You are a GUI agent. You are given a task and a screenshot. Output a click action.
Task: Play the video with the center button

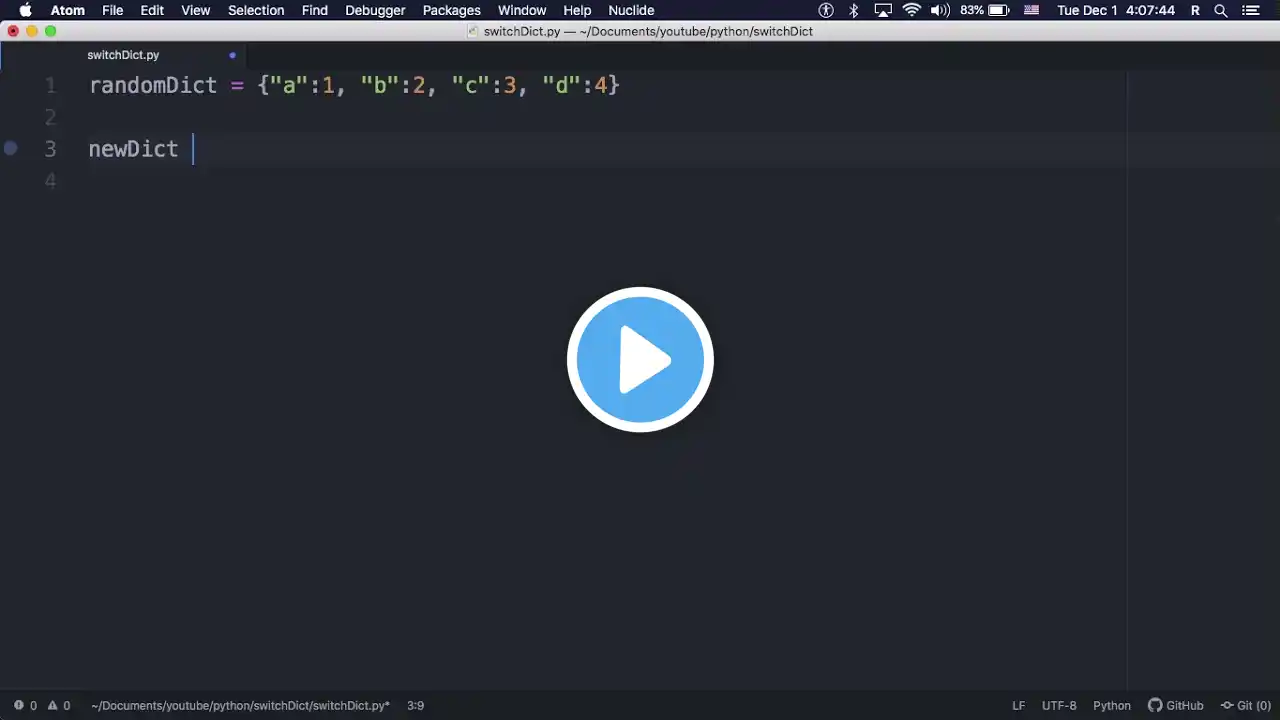tap(640, 360)
